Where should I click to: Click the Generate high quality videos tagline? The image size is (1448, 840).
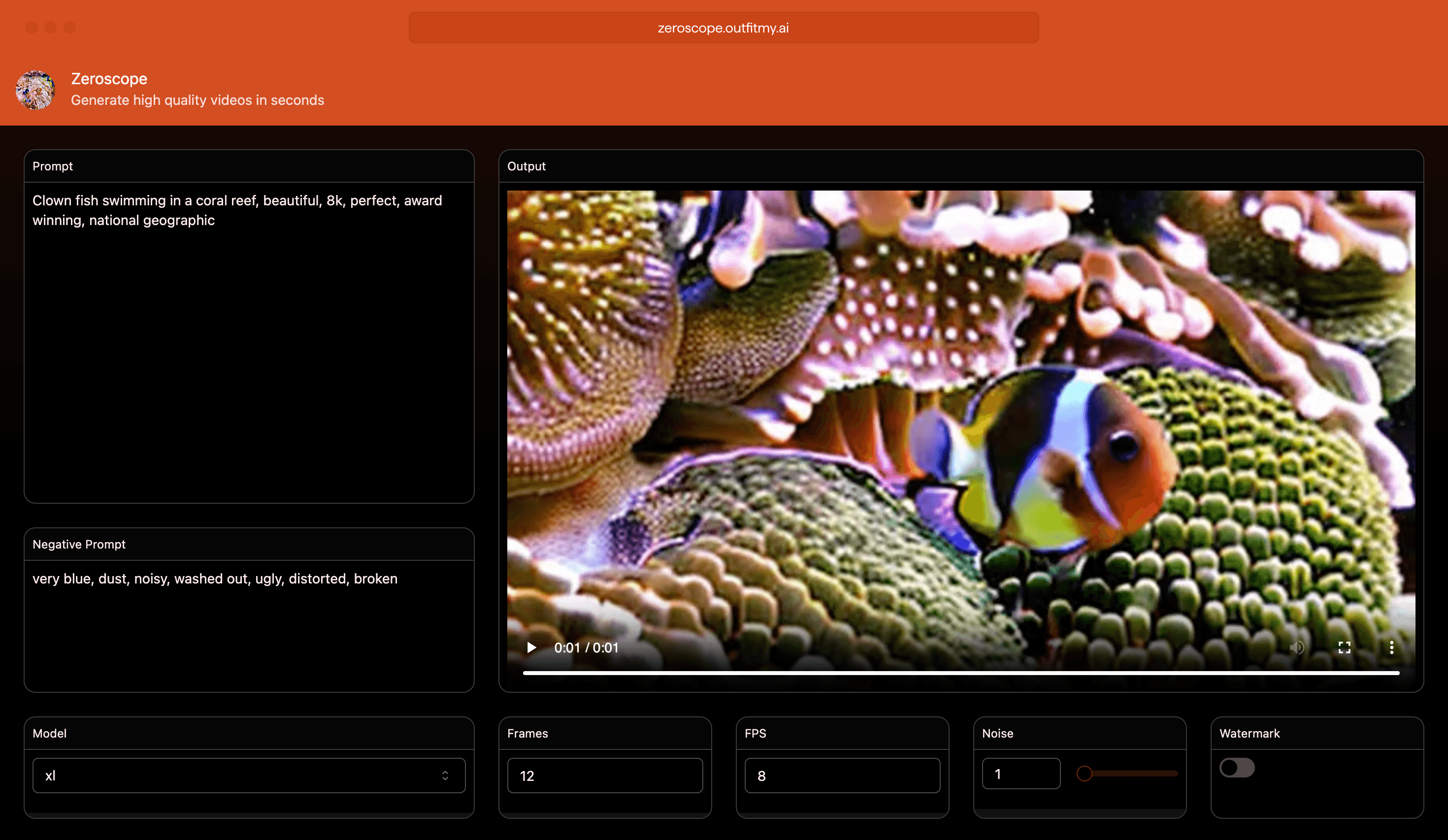point(197,99)
